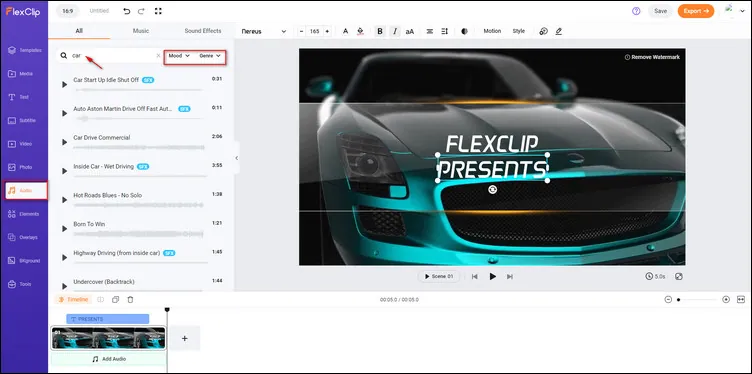The width and height of the screenshot is (752, 374).
Task: Switch to the Sound Effects tab
Action: pos(203,31)
